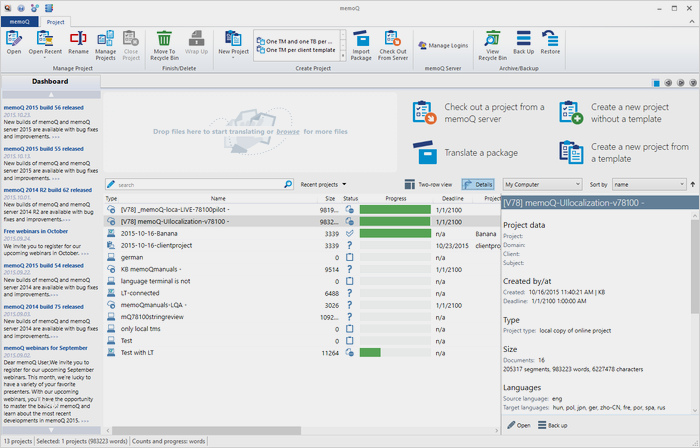This screenshot has height=448, width=700.
Task: Click the browse link in drop area
Action: pyautogui.click(x=288, y=132)
